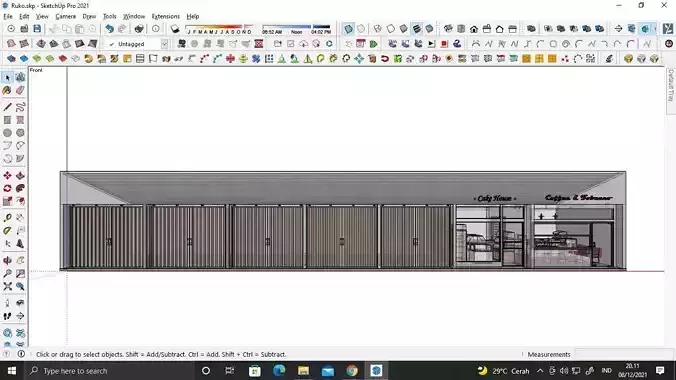Adjust the shadow month date slider
The image size is (676, 380).
(x=219, y=29)
